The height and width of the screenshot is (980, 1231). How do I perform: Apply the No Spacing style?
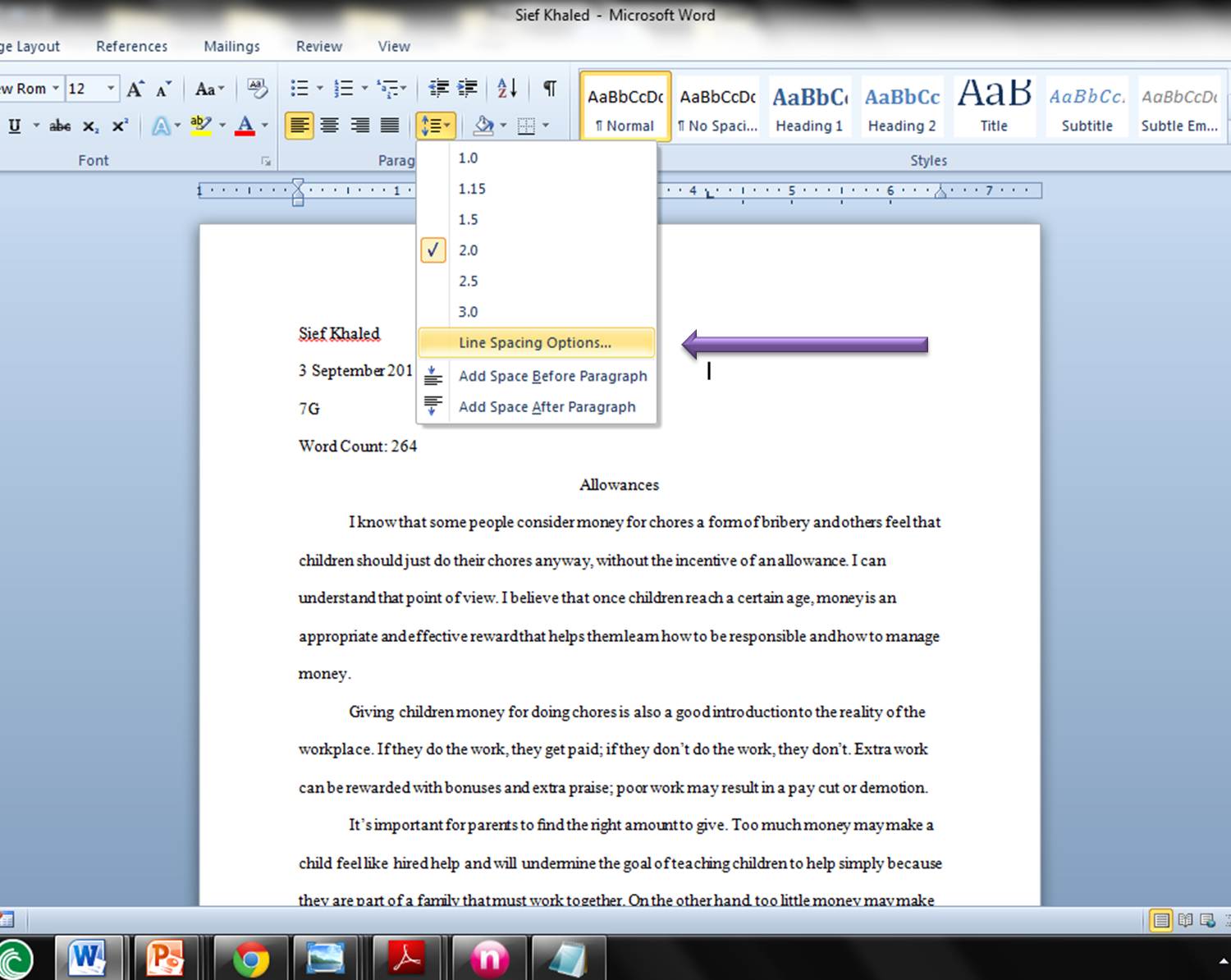(x=718, y=106)
